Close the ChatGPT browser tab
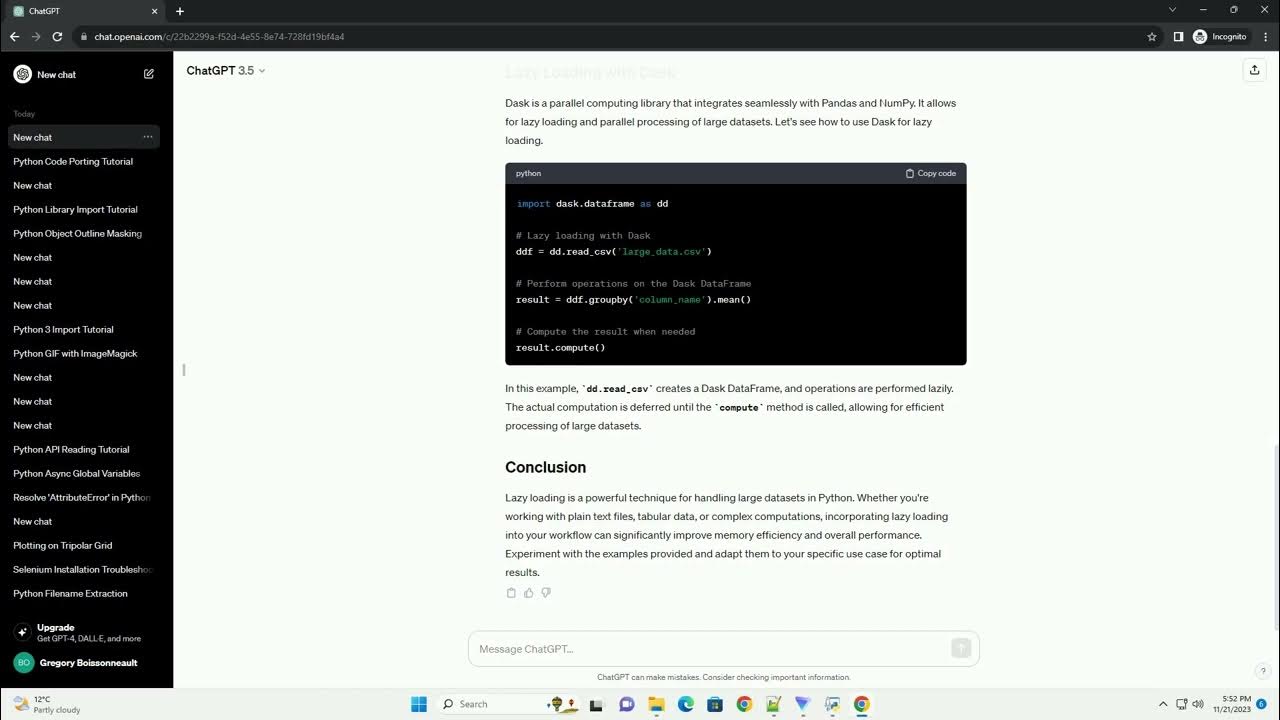Screen dimensions: 1280x720 [x=154, y=11]
